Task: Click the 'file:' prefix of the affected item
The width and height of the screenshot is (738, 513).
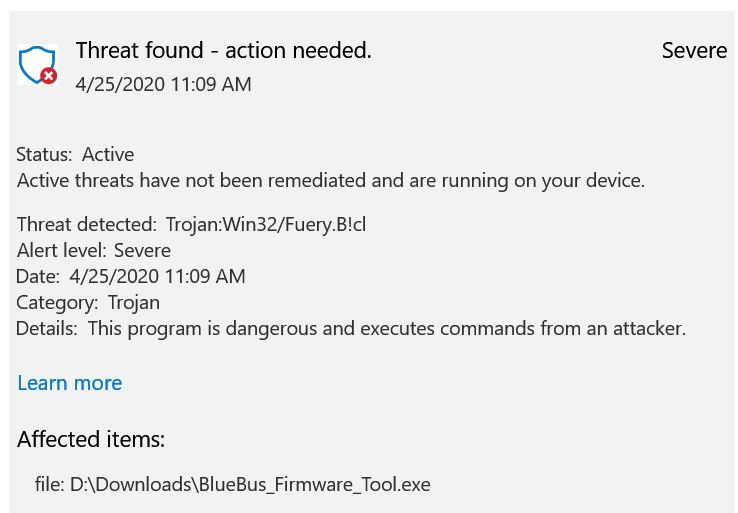Action: pyautogui.click(x=49, y=485)
